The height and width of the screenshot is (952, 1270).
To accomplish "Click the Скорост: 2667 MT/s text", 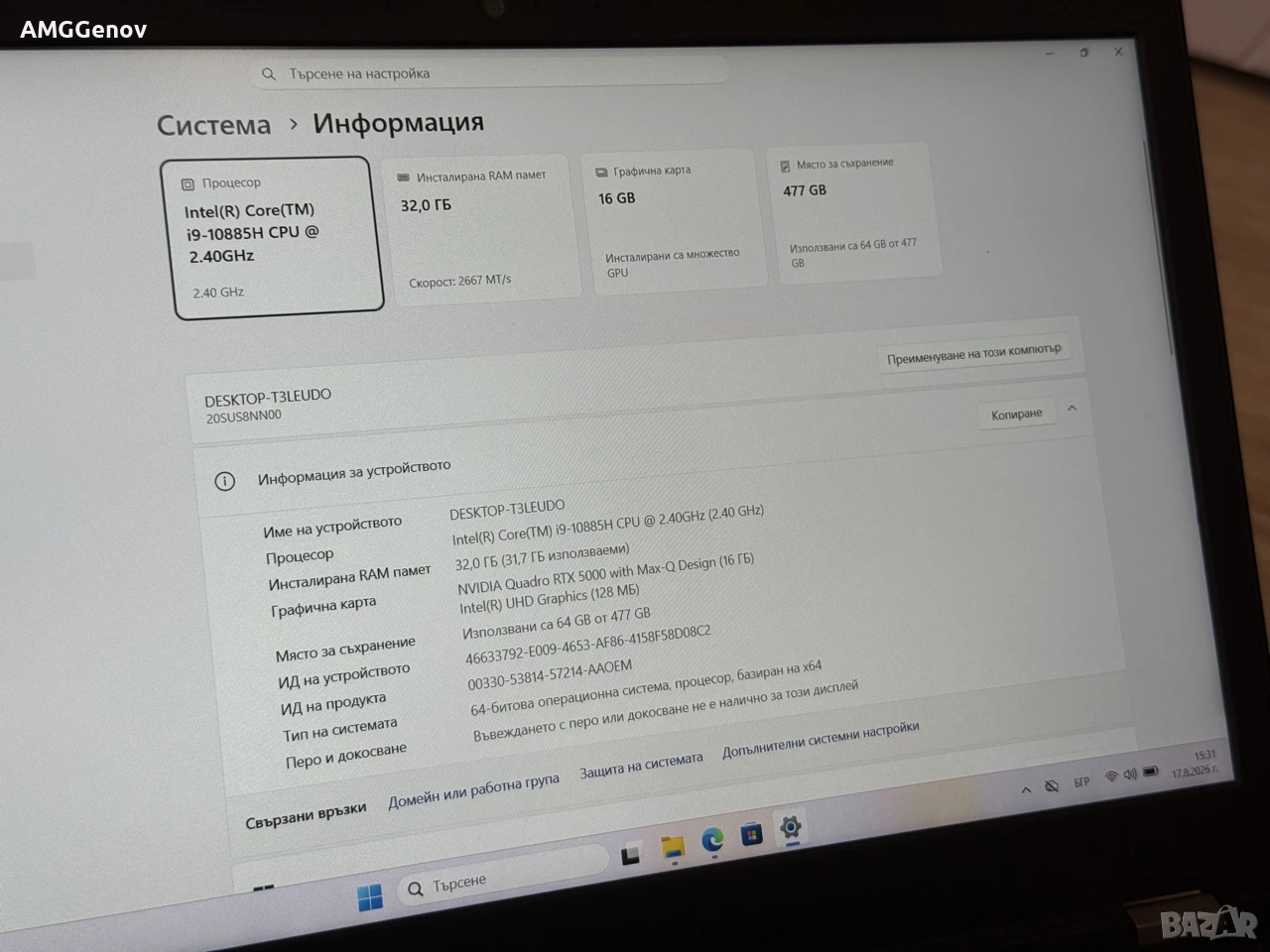I will pos(460,282).
